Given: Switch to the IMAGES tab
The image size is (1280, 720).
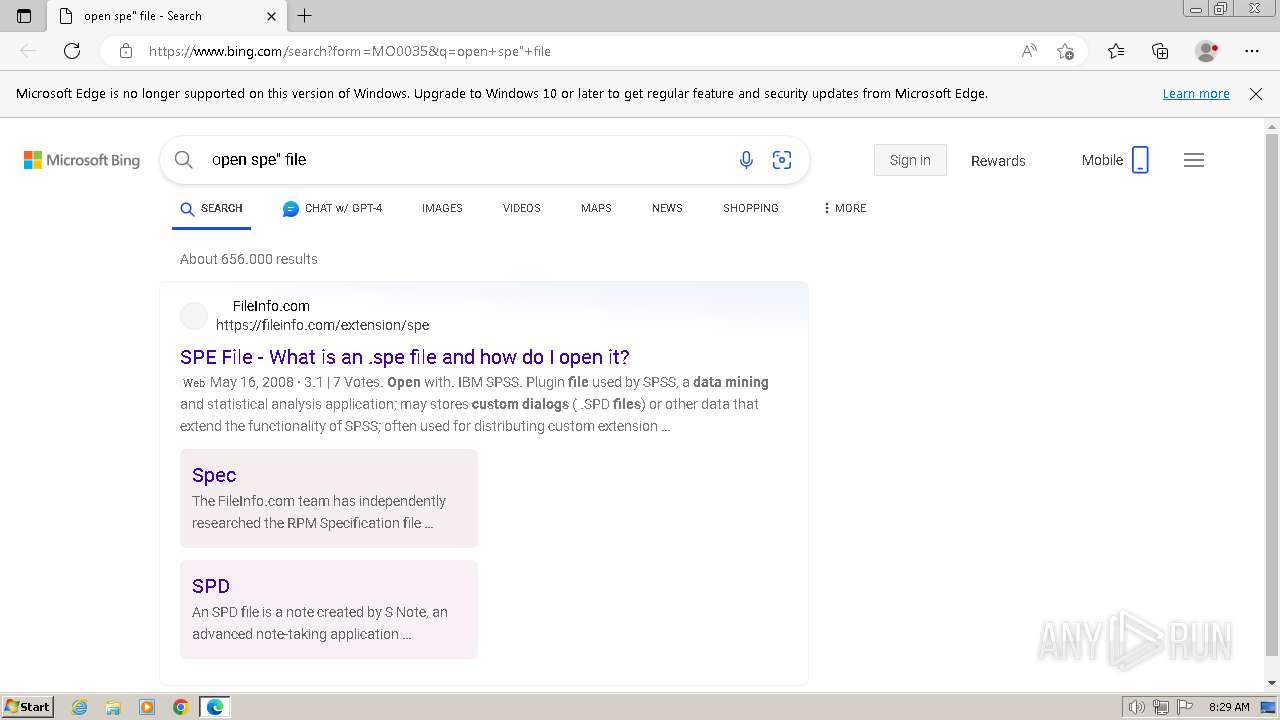Looking at the screenshot, I should tap(442, 208).
